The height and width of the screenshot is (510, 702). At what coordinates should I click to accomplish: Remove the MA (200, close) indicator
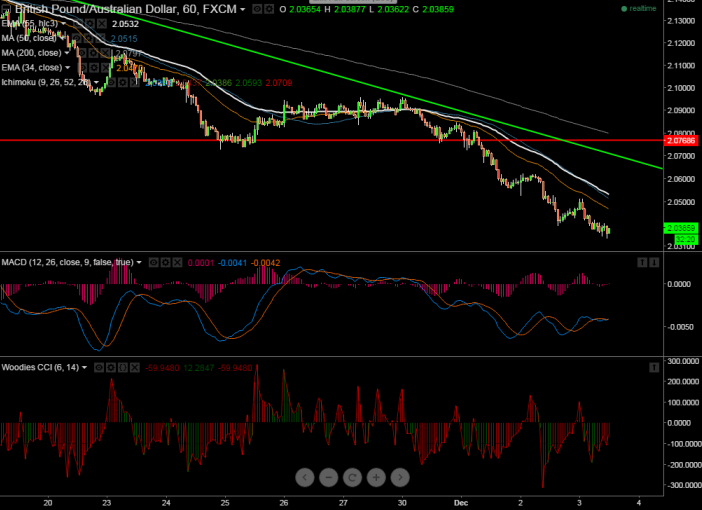click(x=105, y=53)
